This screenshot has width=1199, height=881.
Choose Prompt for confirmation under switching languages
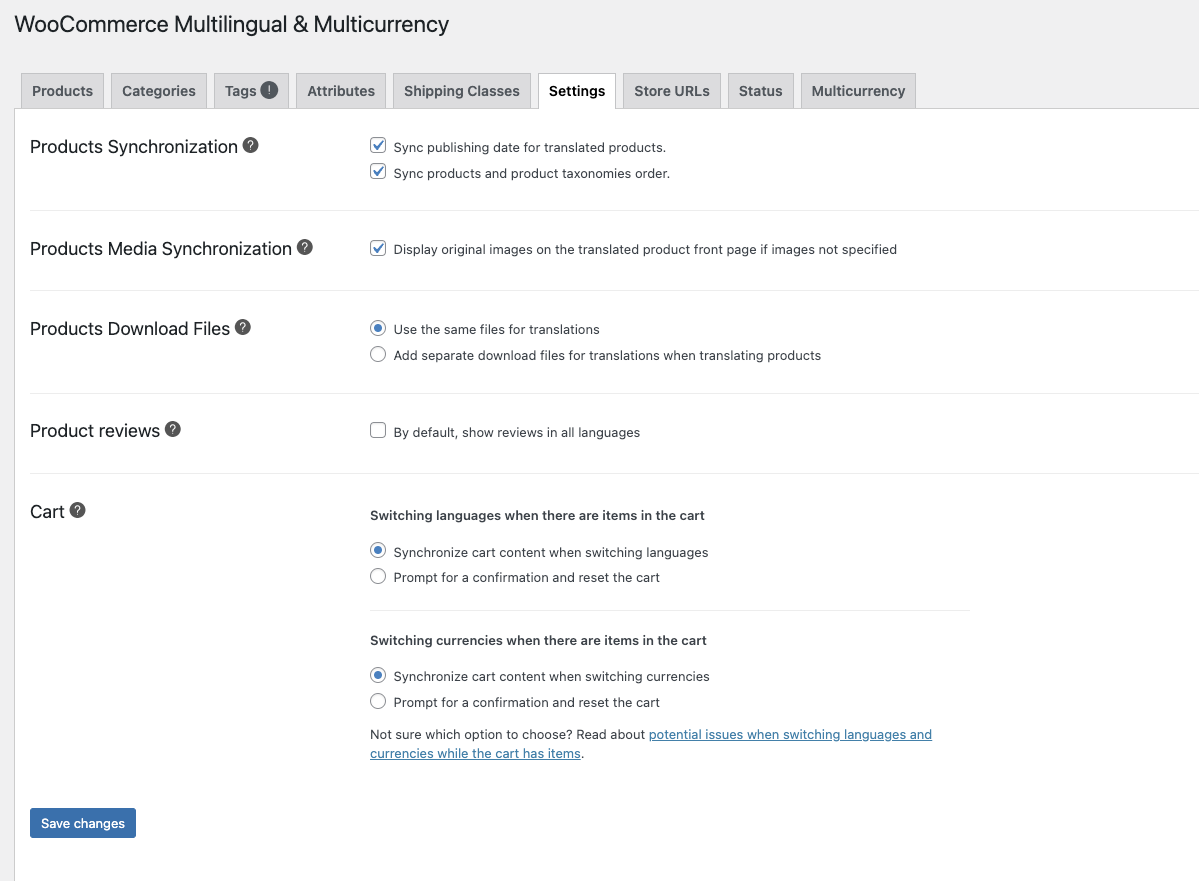click(378, 577)
